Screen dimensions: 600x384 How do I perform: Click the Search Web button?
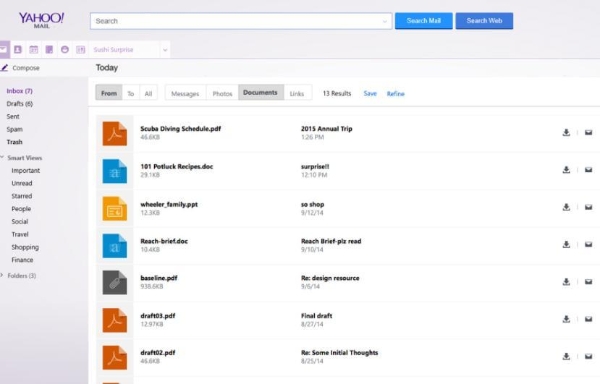point(484,21)
